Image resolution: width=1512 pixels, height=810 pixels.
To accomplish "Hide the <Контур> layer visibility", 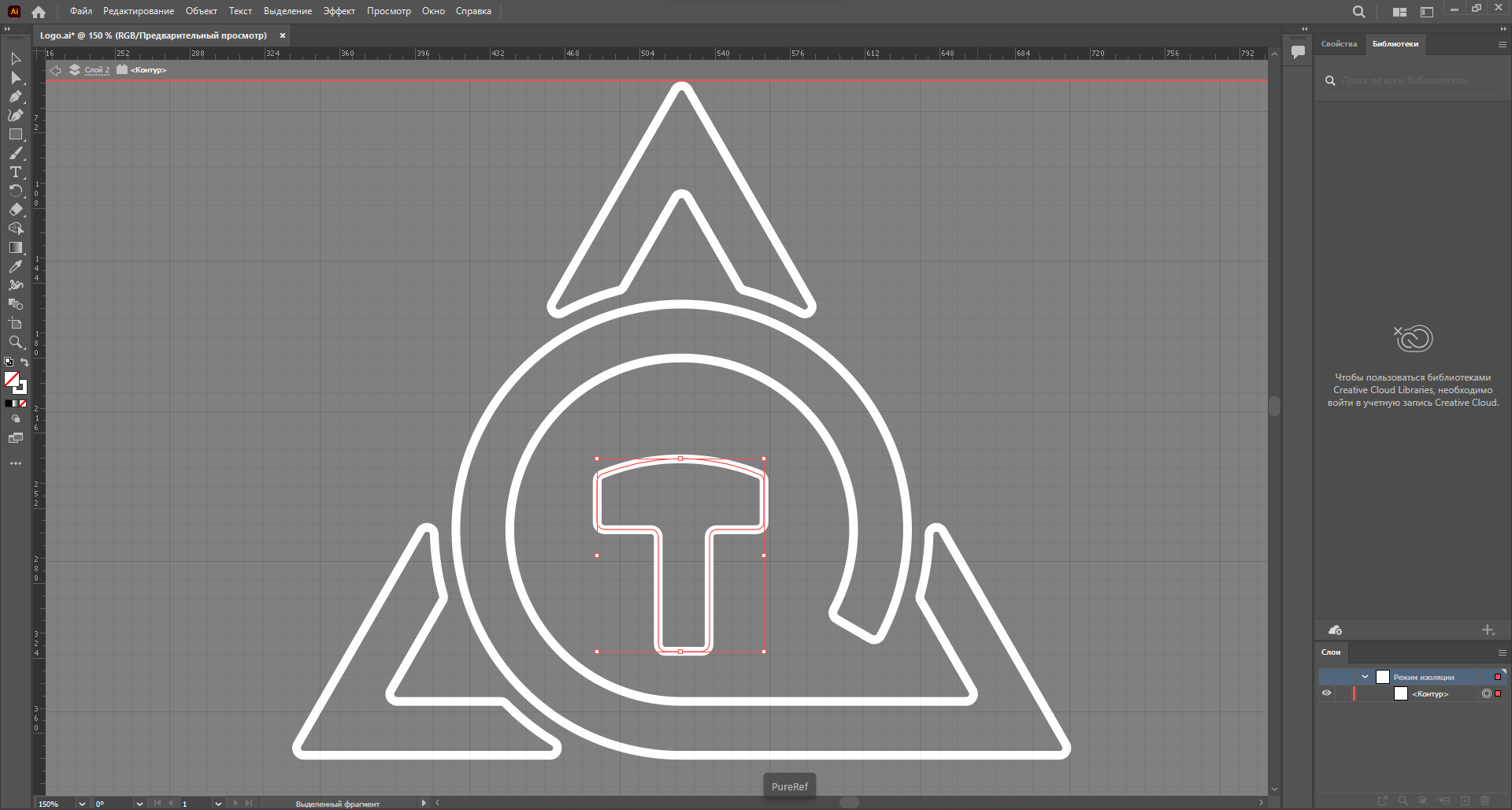I will (1326, 693).
